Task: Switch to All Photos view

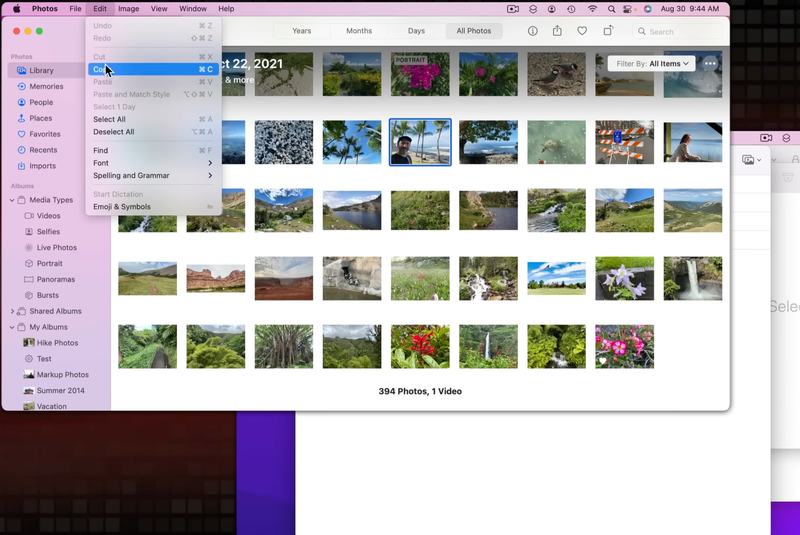Action: pyautogui.click(x=474, y=31)
